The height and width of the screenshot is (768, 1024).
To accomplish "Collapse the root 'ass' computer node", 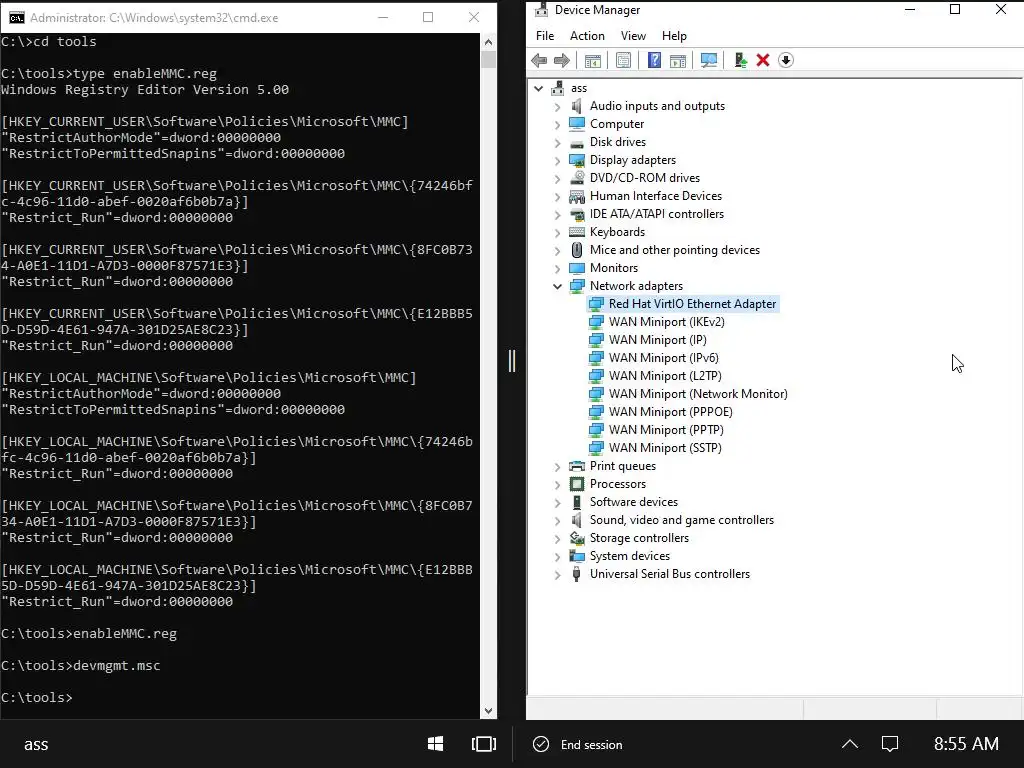I will pyautogui.click(x=539, y=88).
